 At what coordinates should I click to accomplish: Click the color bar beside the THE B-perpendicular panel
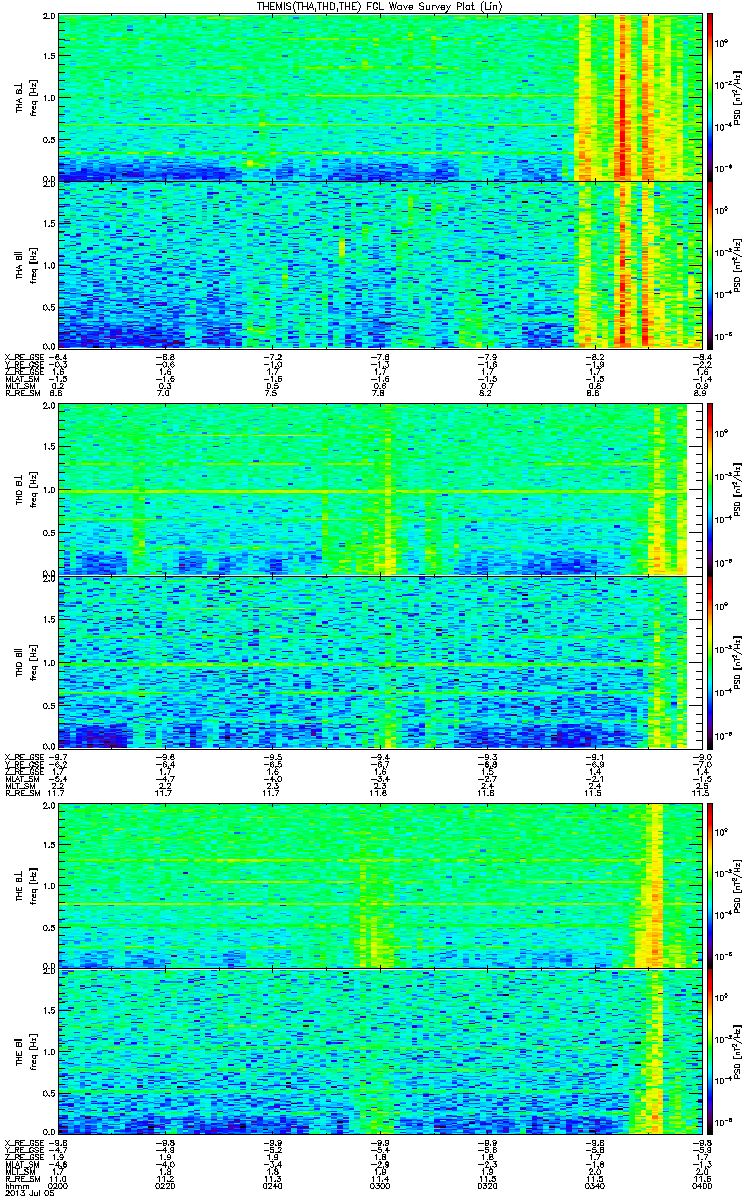[711, 885]
